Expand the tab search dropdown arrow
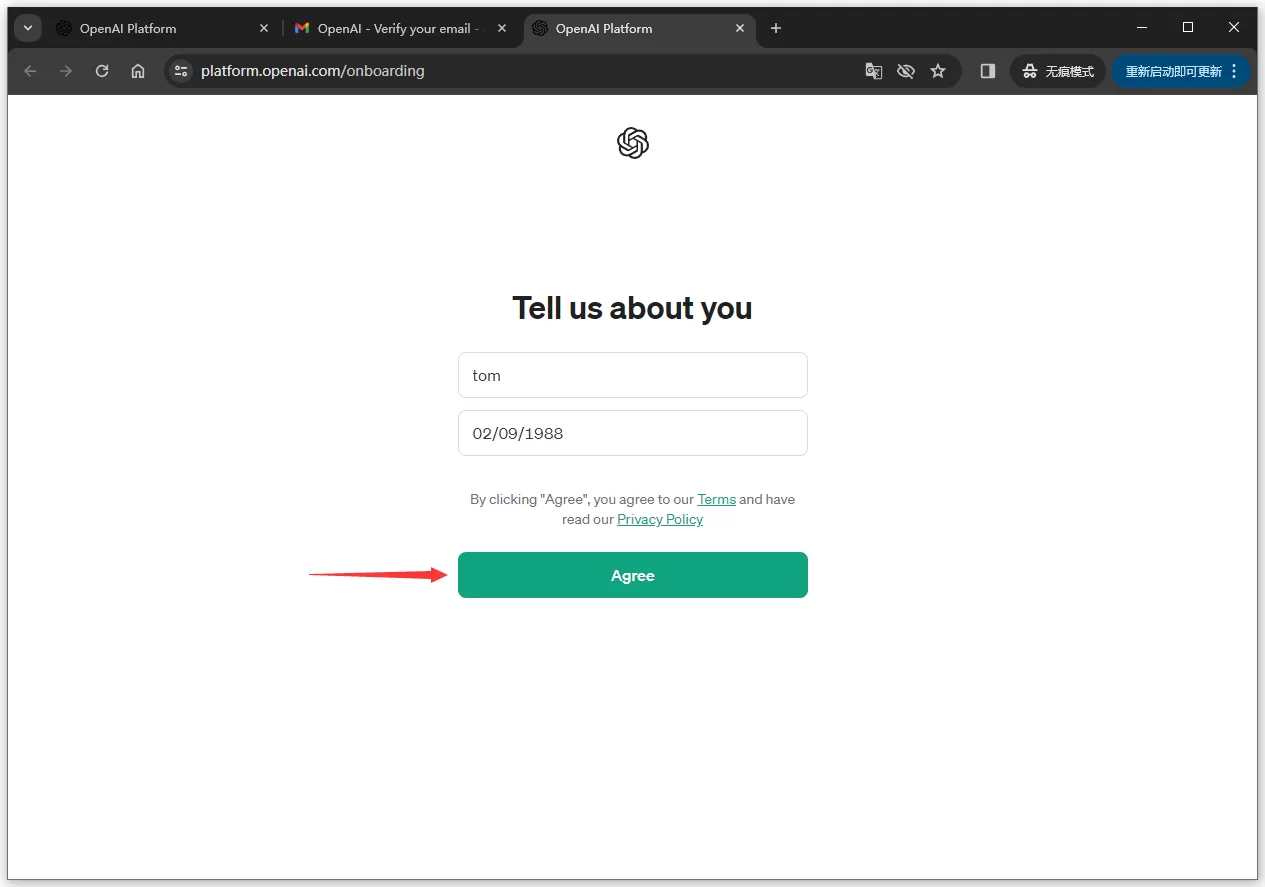Screen dimensions: 1265x887 (x=28, y=28)
